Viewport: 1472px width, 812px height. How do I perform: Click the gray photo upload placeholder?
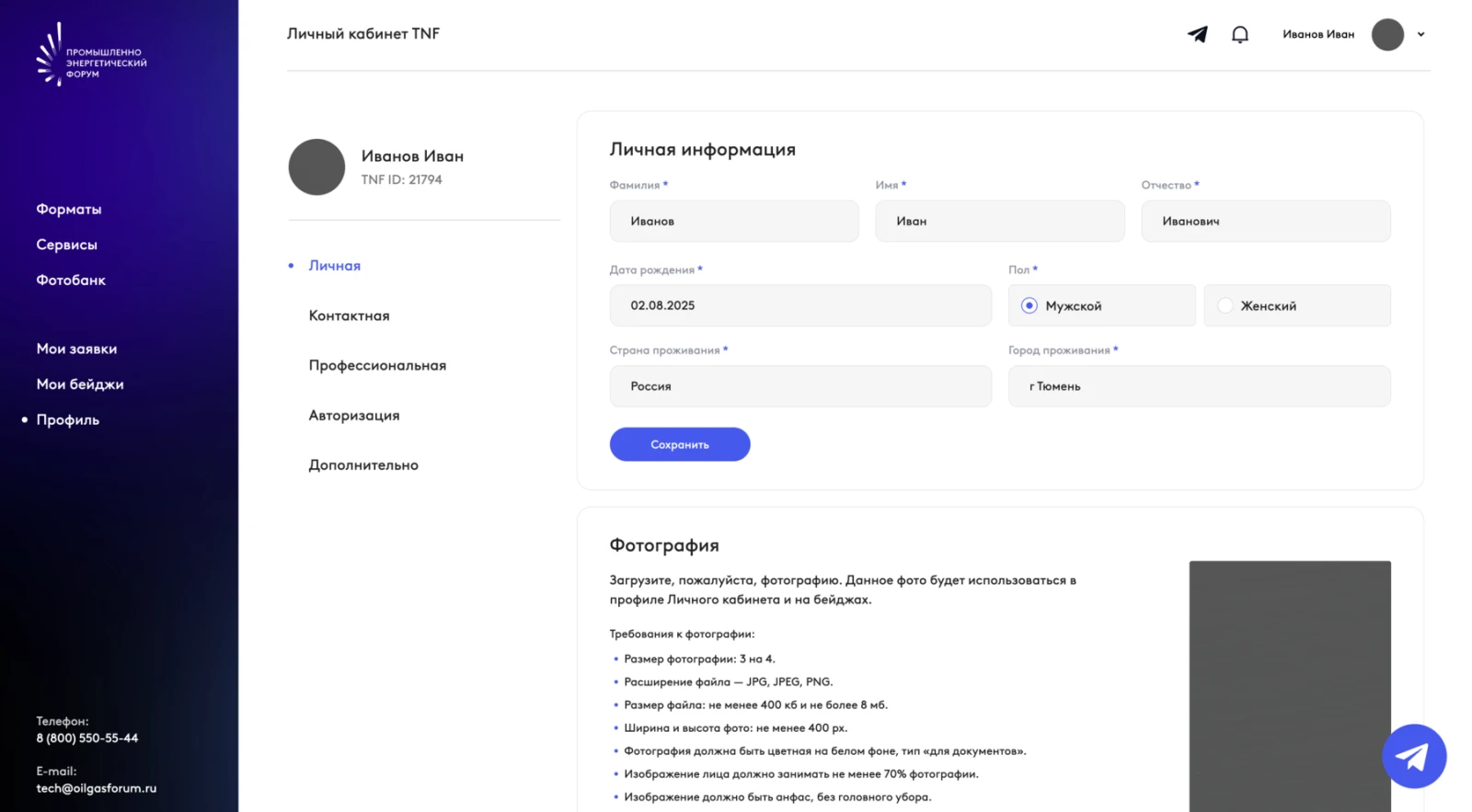[1290, 686]
